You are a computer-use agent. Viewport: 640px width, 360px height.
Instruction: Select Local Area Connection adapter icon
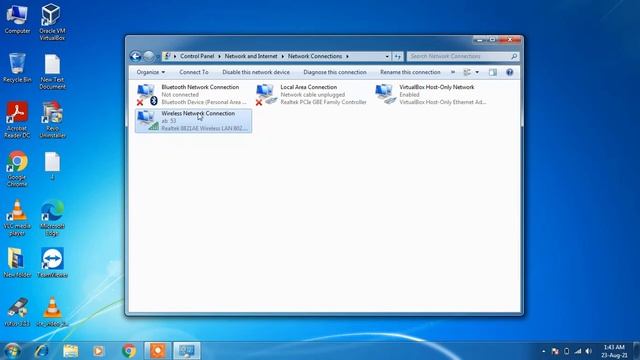pyautogui.click(x=266, y=94)
